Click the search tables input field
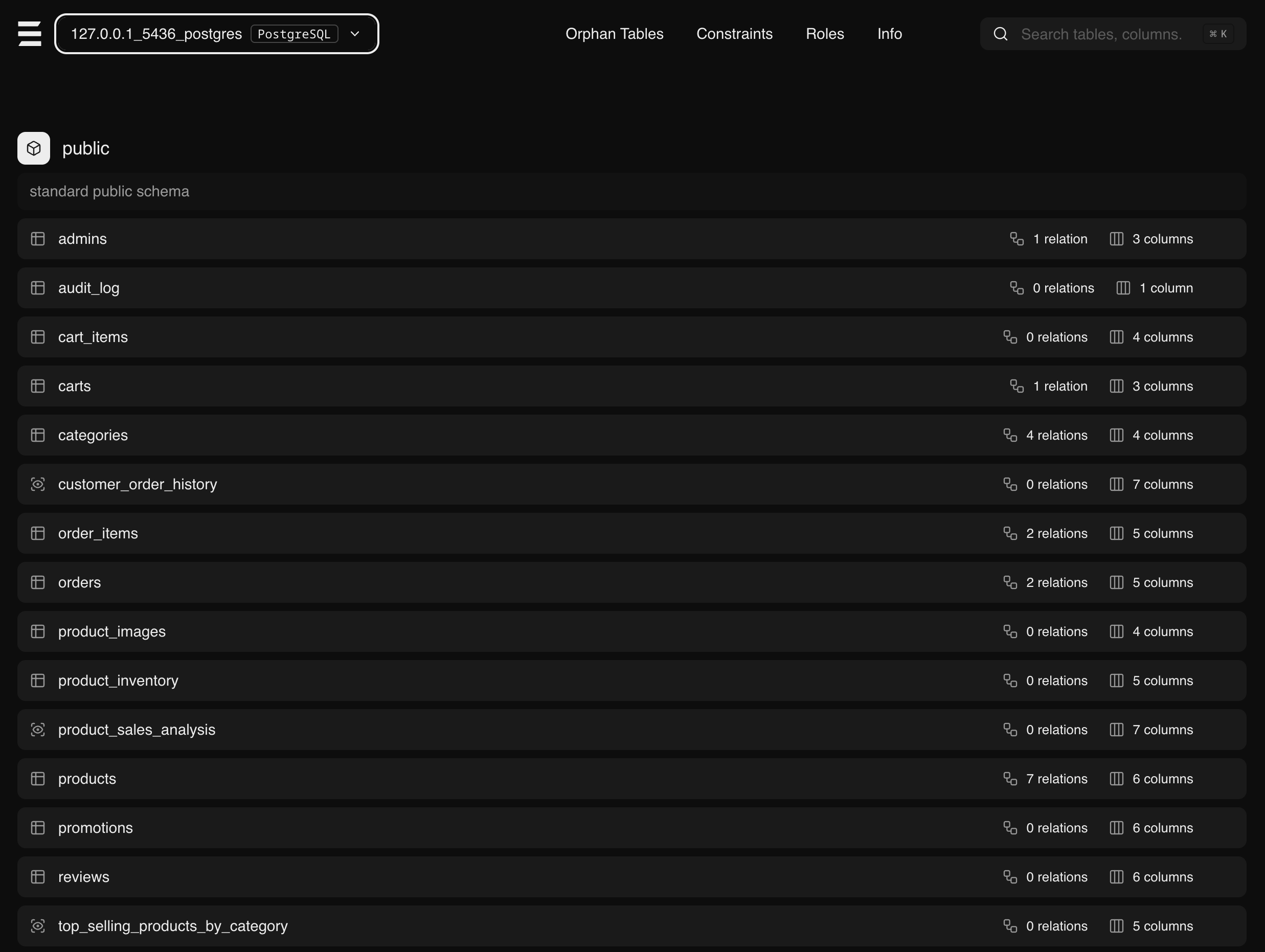This screenshot has width=1265, height=952. pos(1101,34)
